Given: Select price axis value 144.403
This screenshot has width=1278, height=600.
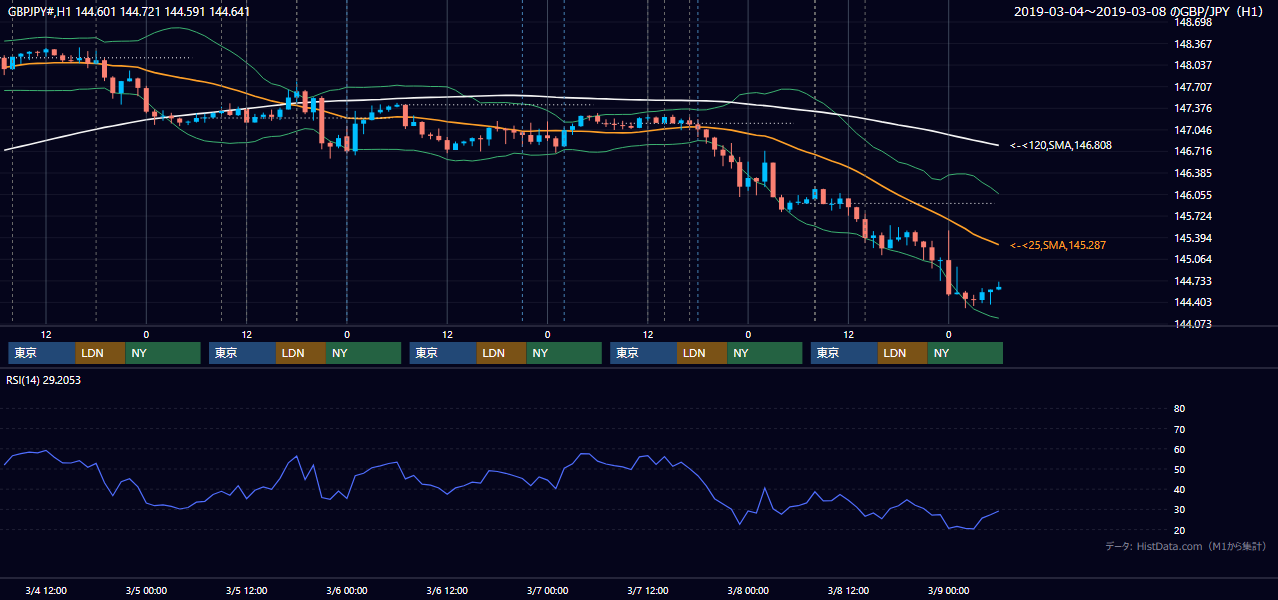Looking at the screenshot, I should [1193, 302].
